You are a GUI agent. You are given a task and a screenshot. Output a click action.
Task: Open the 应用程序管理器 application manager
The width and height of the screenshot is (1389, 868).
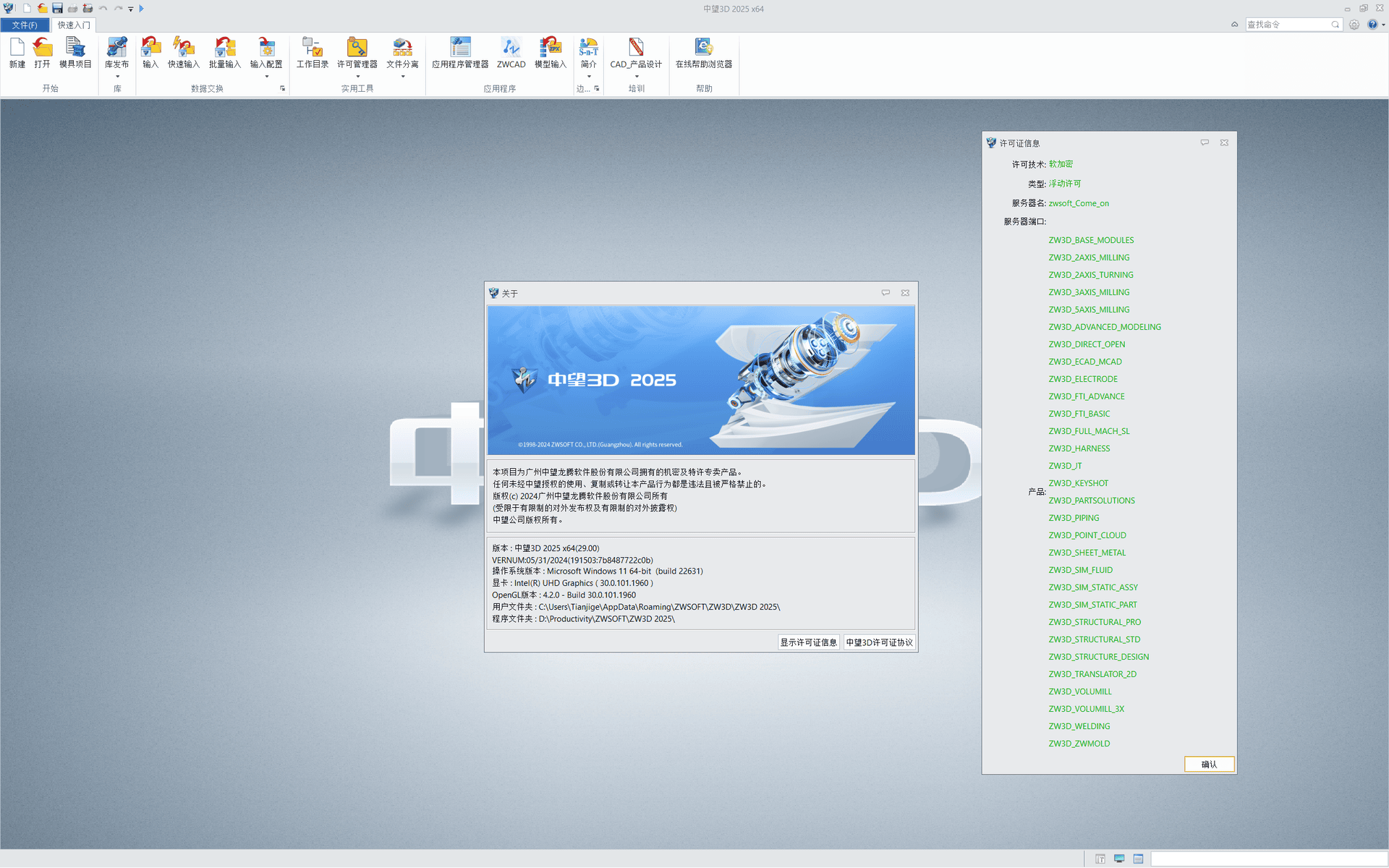point(460,48)
